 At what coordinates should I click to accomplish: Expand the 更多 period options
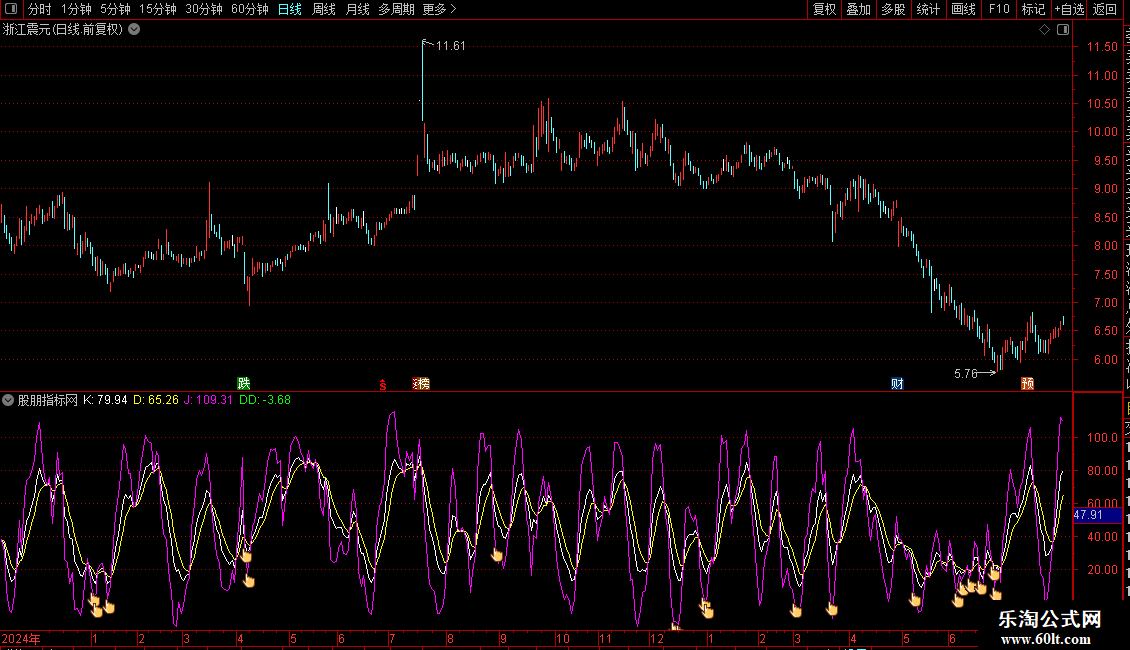pyautogui.click(x=440, y=9)
